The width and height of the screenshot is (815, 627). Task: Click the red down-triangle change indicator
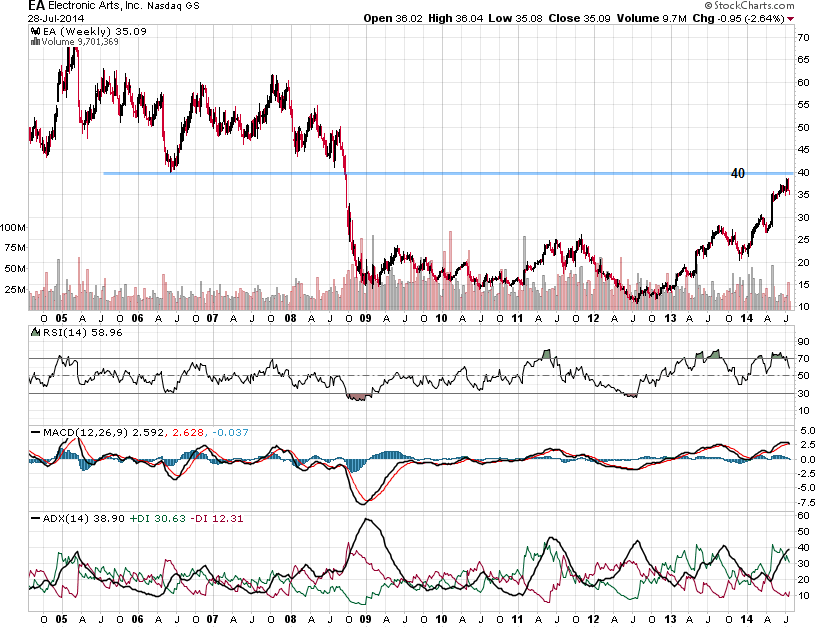pyautogui.click(x=791, y=19)
